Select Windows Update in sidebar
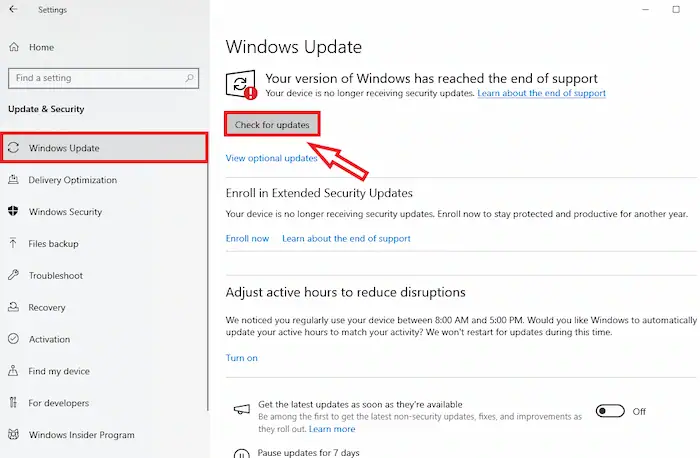The image size is (700, 458). pyautogui.click(x=104, y=148)
